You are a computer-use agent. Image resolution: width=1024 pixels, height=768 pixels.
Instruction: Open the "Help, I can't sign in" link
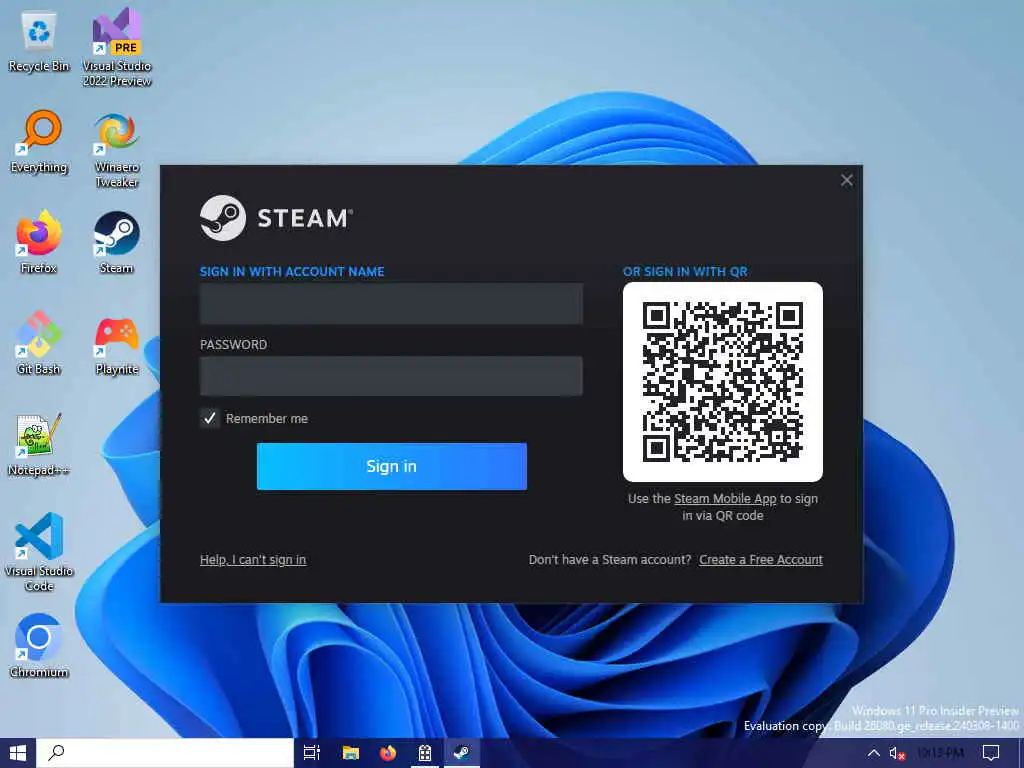pos(253,560)
